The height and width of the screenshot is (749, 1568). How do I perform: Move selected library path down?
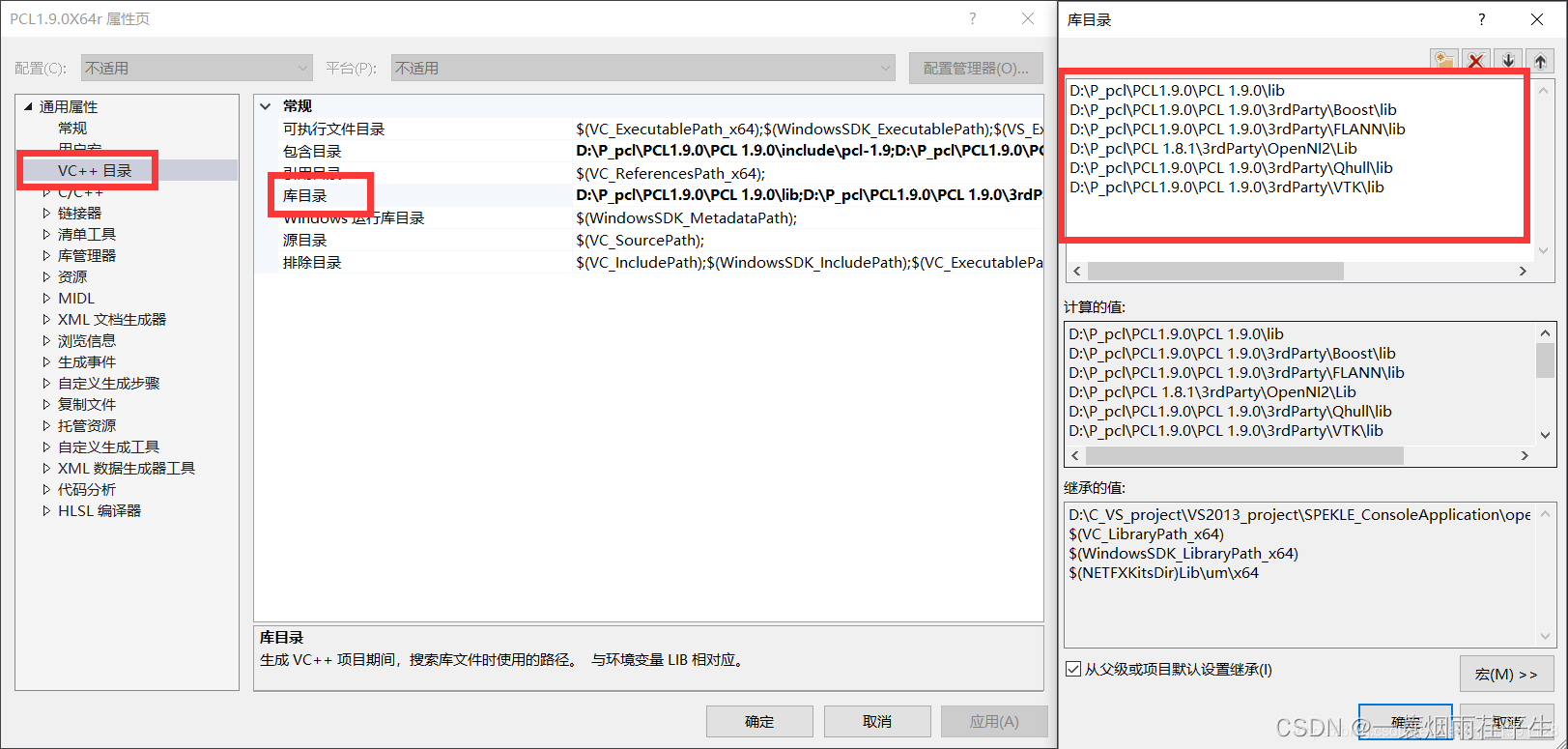1508,60
